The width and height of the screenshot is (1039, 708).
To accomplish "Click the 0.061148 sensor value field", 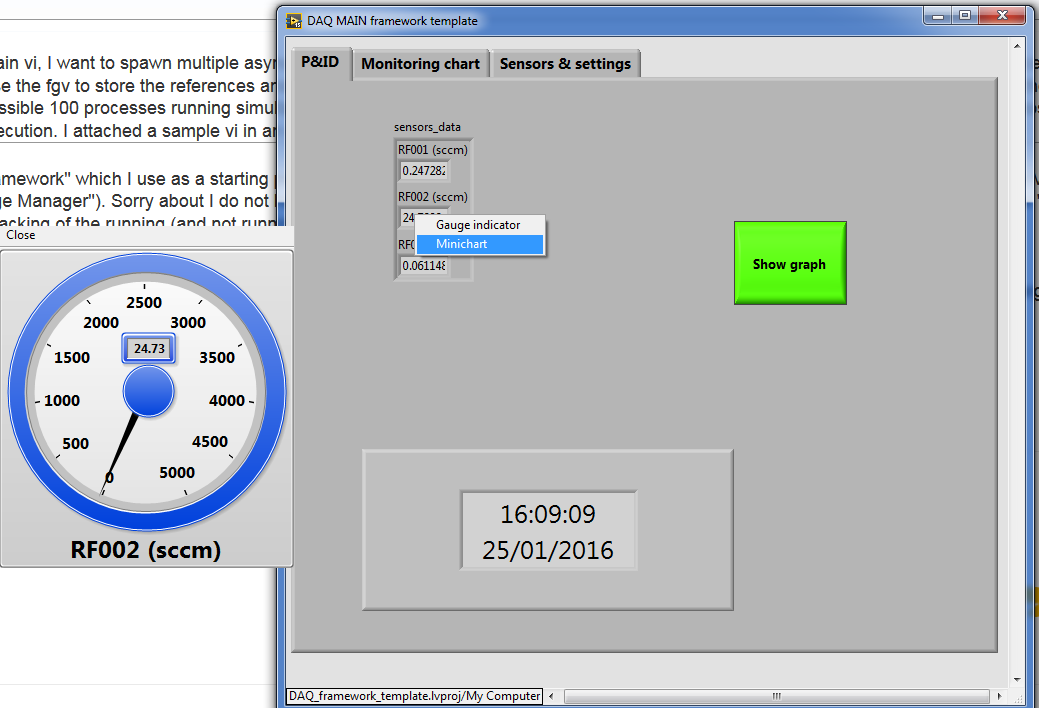I will (425, 265).
